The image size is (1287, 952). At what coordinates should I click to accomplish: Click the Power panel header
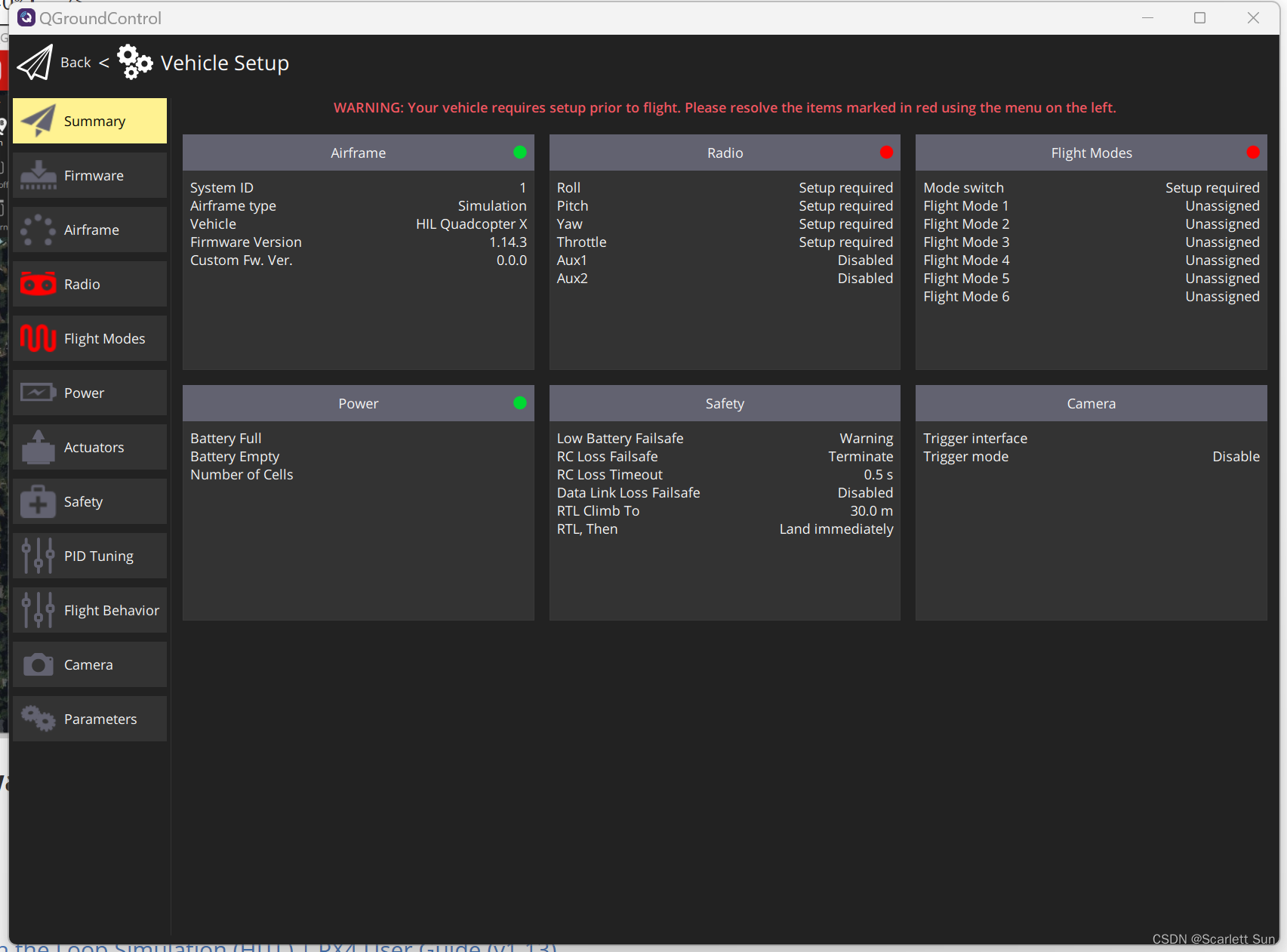[x=359, y=403]
